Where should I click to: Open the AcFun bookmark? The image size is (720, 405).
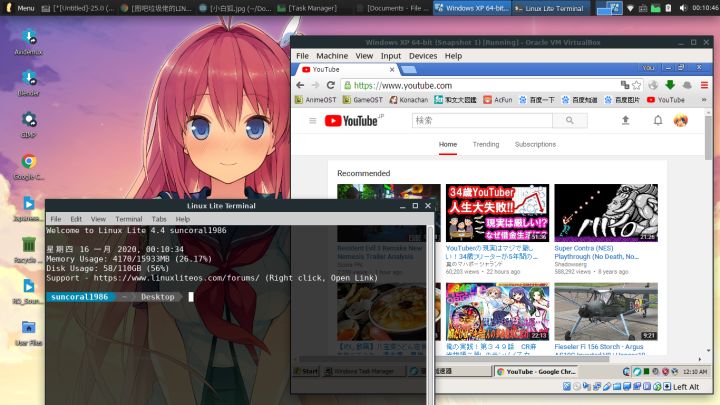[x=498, y=100]
